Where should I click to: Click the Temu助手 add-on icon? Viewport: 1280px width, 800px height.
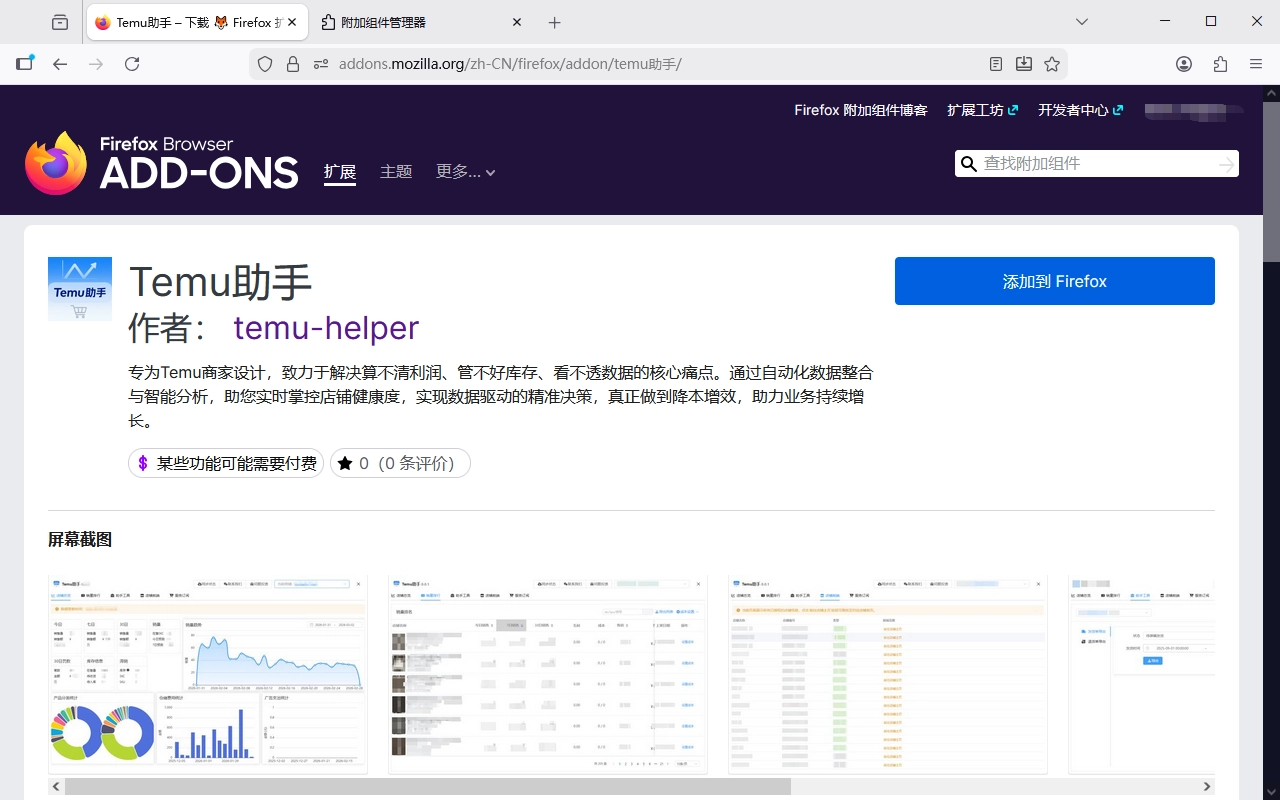(80, 289)
